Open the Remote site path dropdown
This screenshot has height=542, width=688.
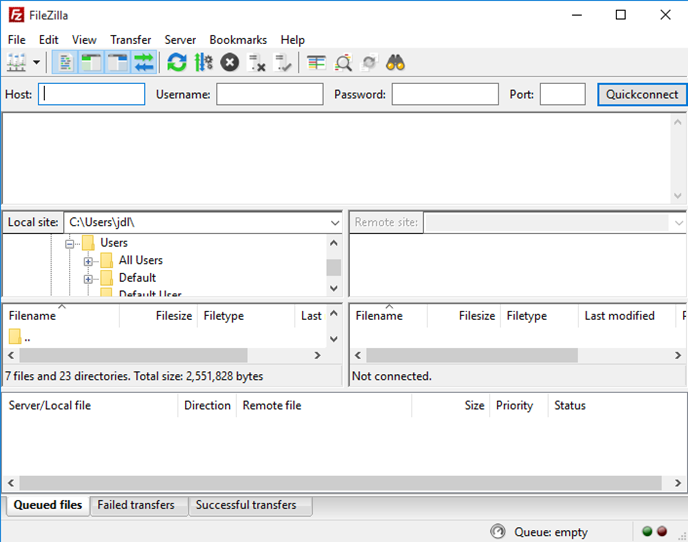point(678,223)
